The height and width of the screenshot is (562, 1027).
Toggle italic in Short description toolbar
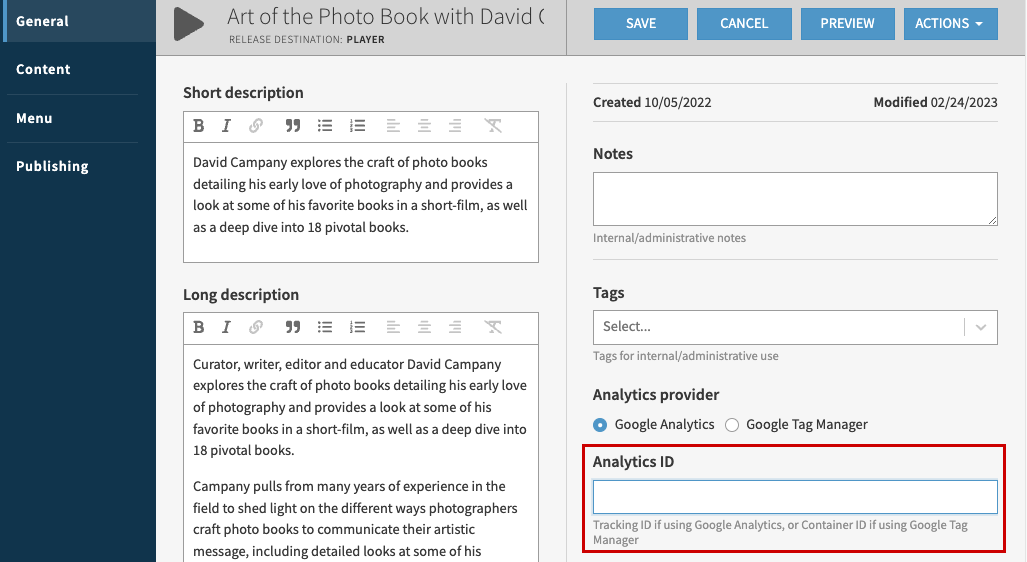[x=226, y=126]
